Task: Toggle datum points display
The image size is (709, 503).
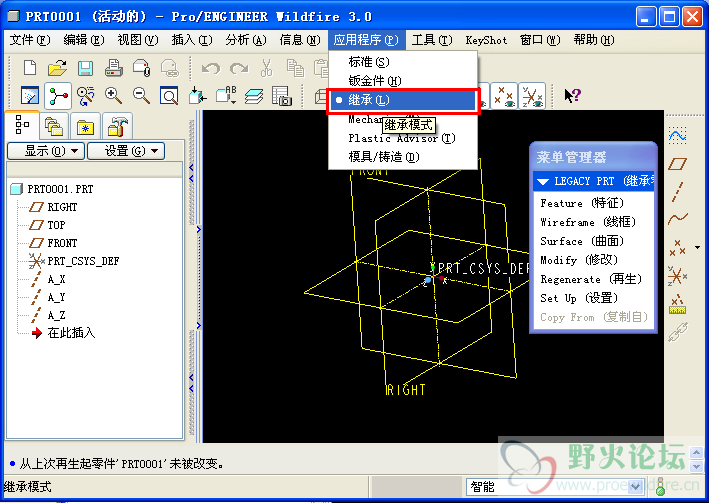Action: [504, 96]
